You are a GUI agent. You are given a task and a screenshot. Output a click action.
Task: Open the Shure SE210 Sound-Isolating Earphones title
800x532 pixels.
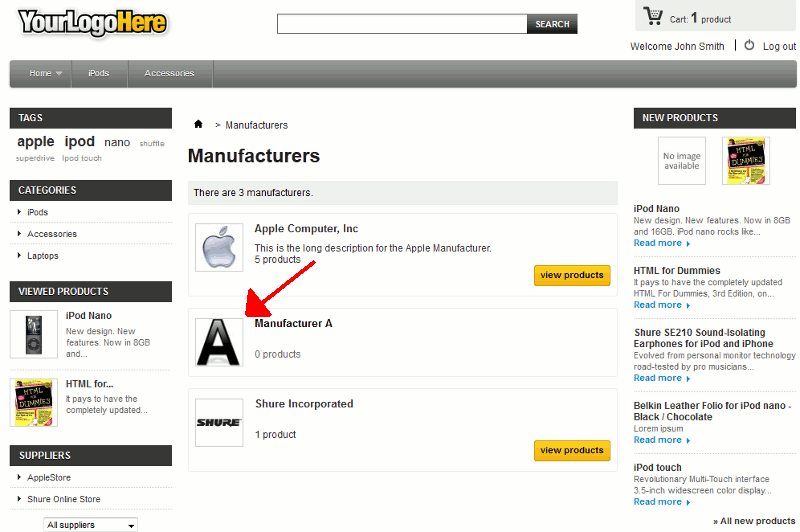click(704, 338)
